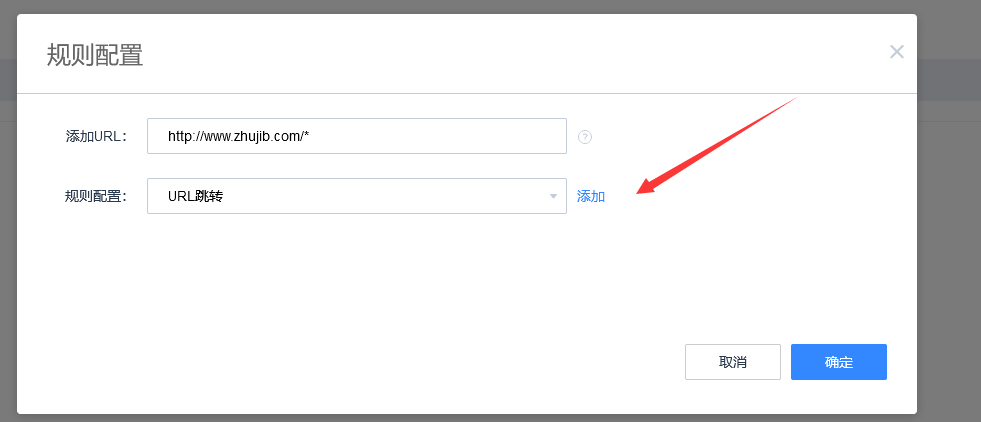Click the question mark help icon
This screenshot has width=981, height=422.
click(x=585, y=137)
